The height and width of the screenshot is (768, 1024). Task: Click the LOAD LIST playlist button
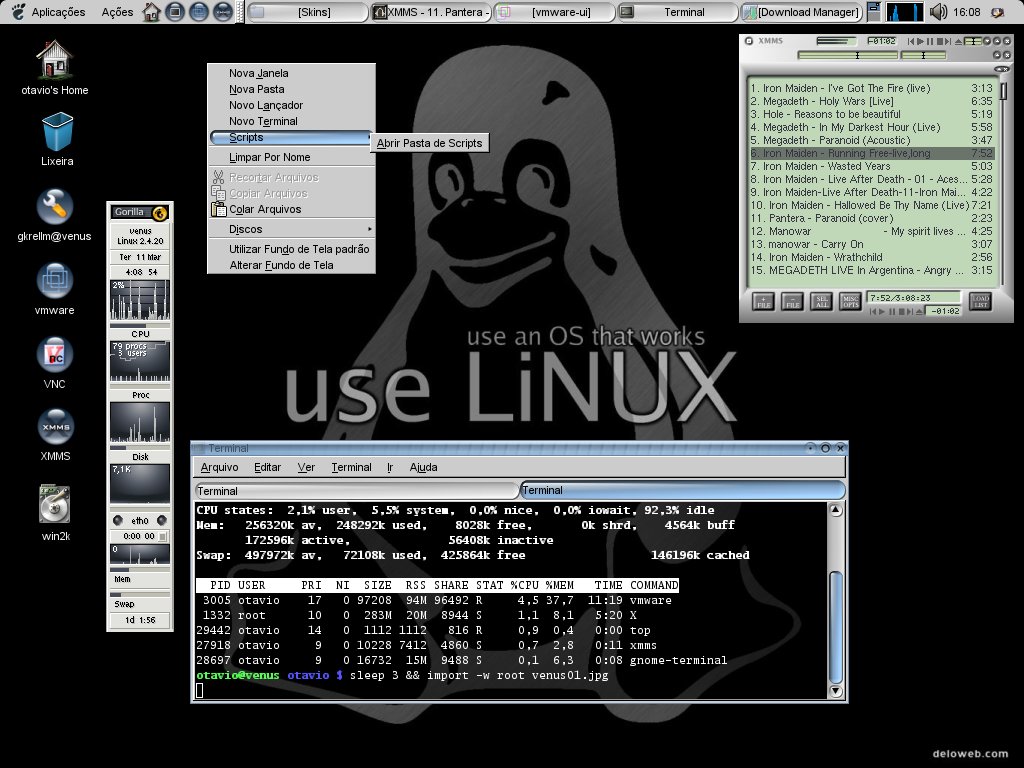coord(980,302)
